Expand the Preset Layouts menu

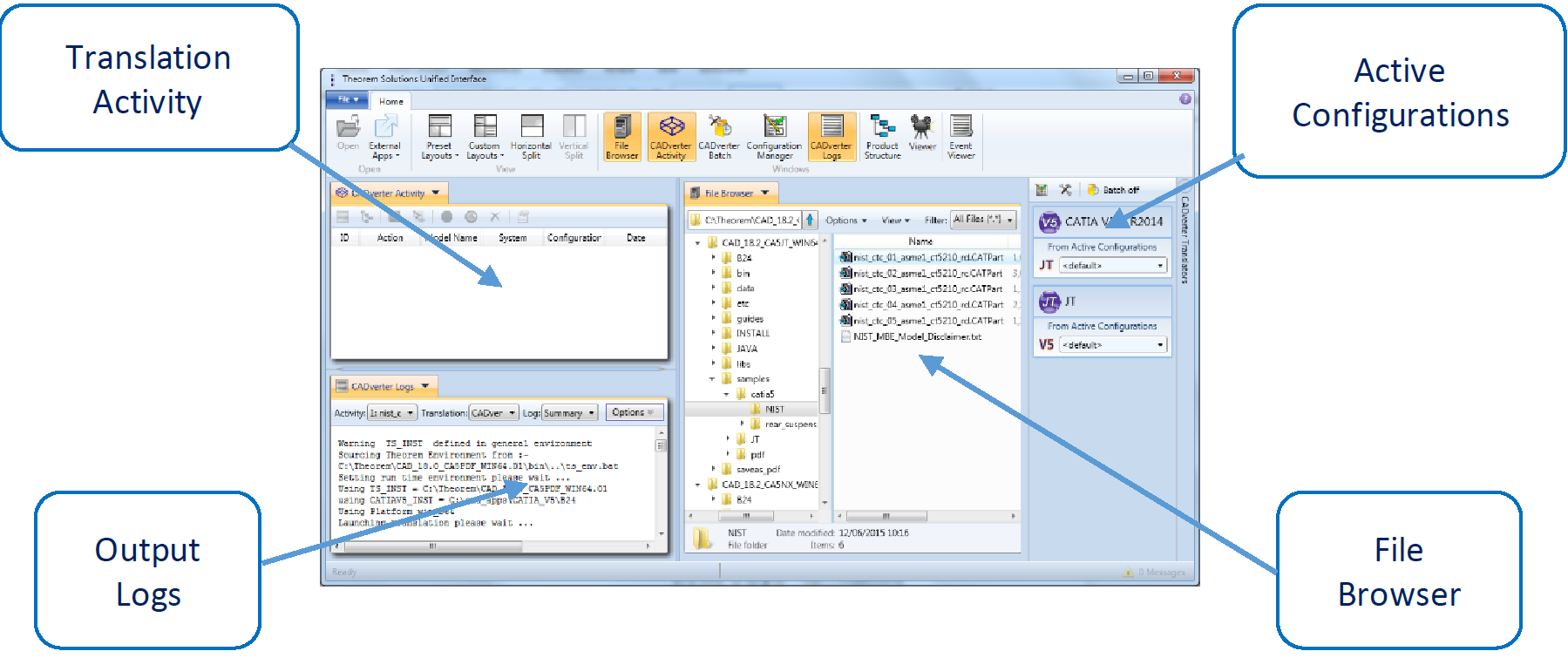coord(439,137)
